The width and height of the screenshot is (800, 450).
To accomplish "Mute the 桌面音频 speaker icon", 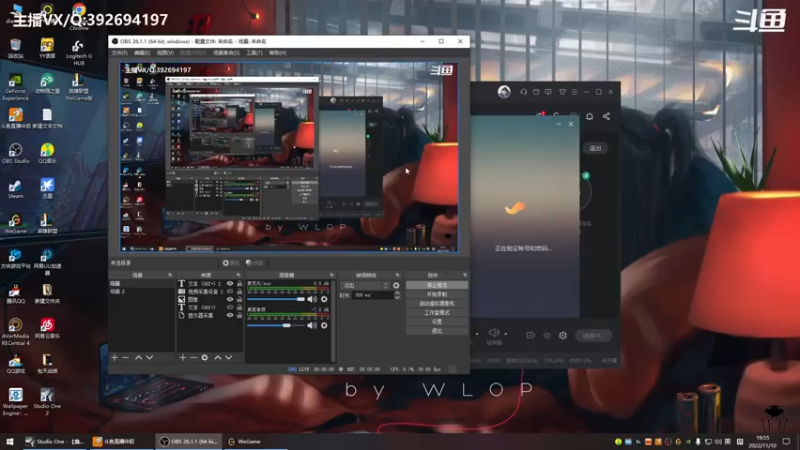I will [312, 325].
